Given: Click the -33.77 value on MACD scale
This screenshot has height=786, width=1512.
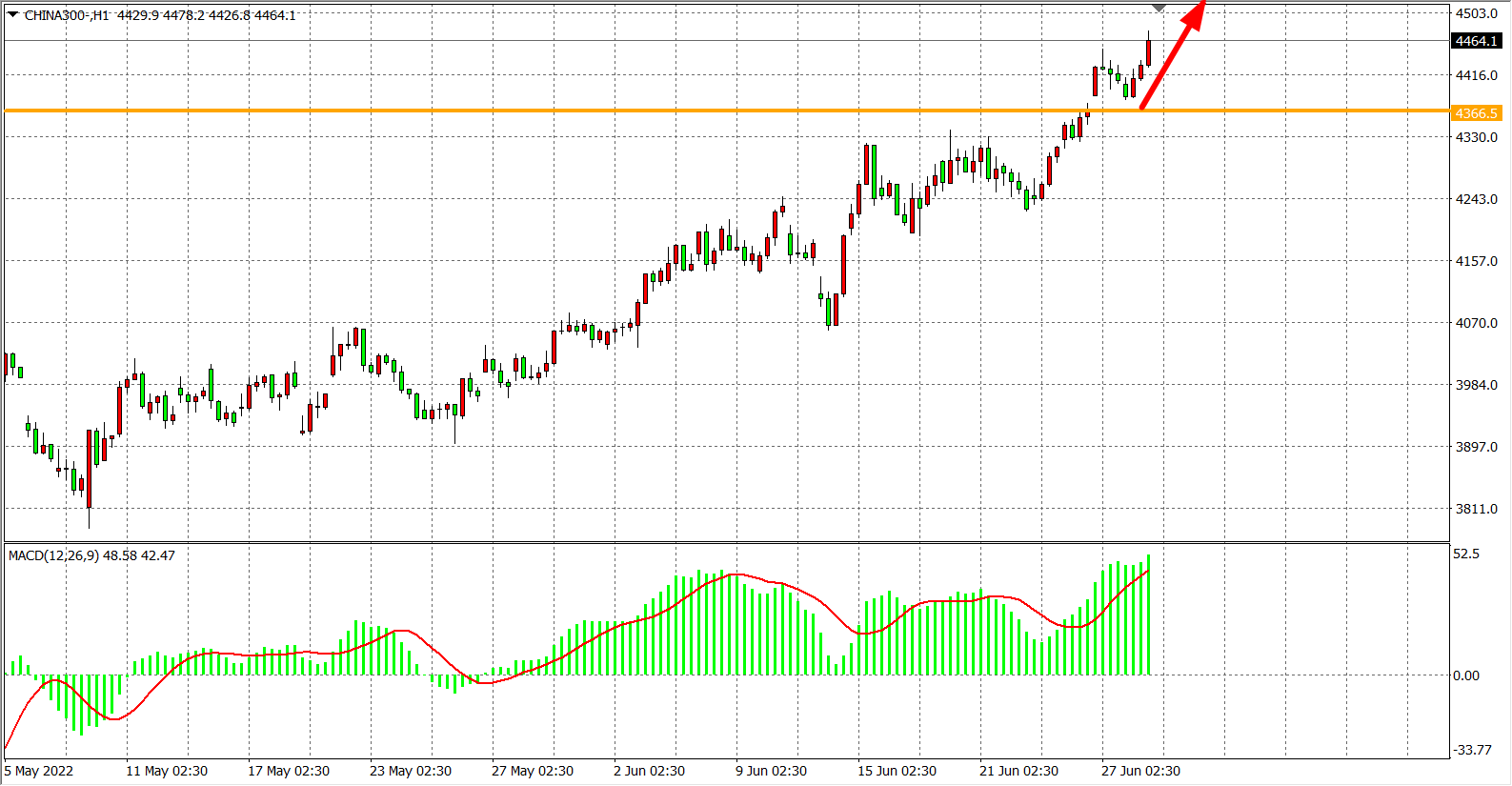Looking at the screenshot, I should 1472,750.
